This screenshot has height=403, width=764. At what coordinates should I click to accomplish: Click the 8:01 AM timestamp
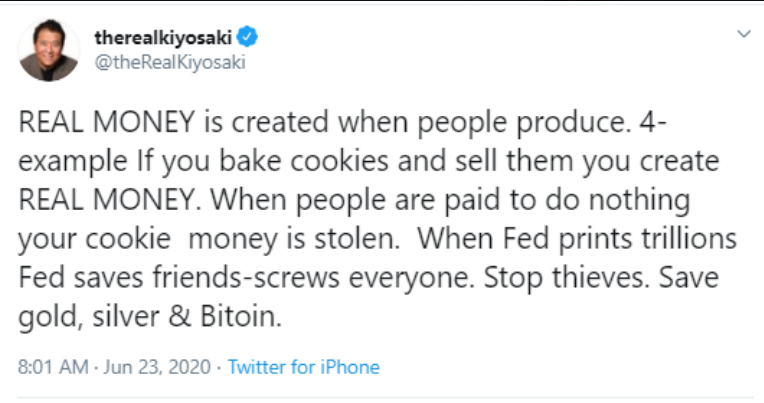52,367
